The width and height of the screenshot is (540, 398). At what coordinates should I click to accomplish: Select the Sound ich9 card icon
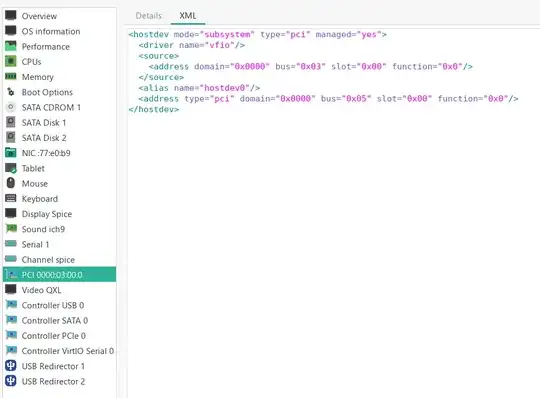pyautogui.click(x=11, y=229)
